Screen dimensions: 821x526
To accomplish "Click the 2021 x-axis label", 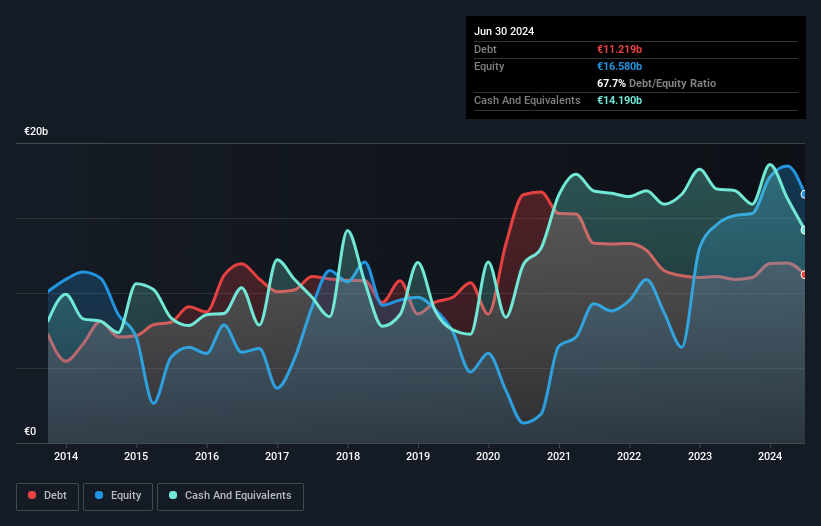I will (x=559, y=456).
